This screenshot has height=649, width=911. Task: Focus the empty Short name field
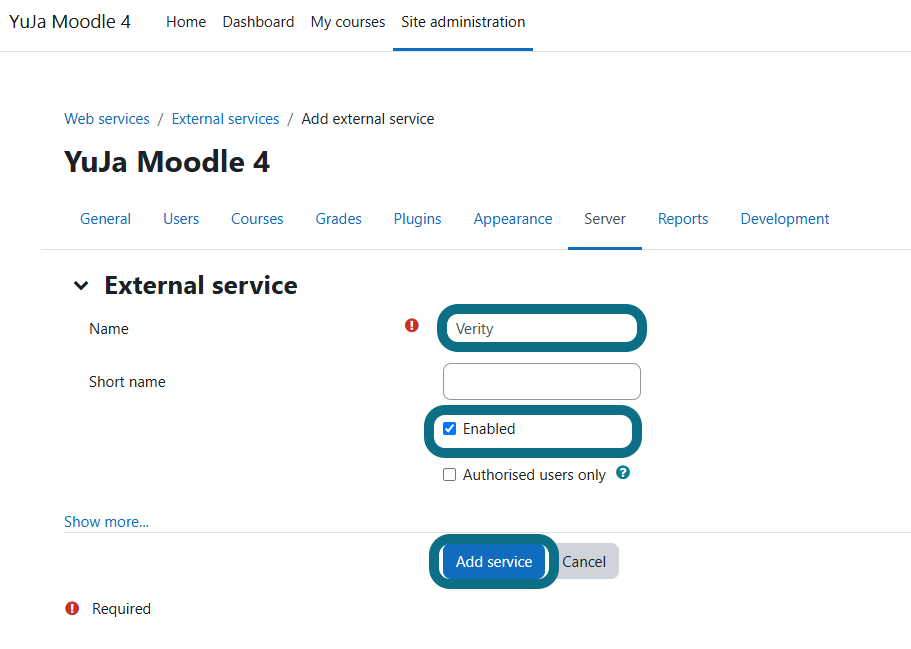pyautogui.click(x=542, y=382)
